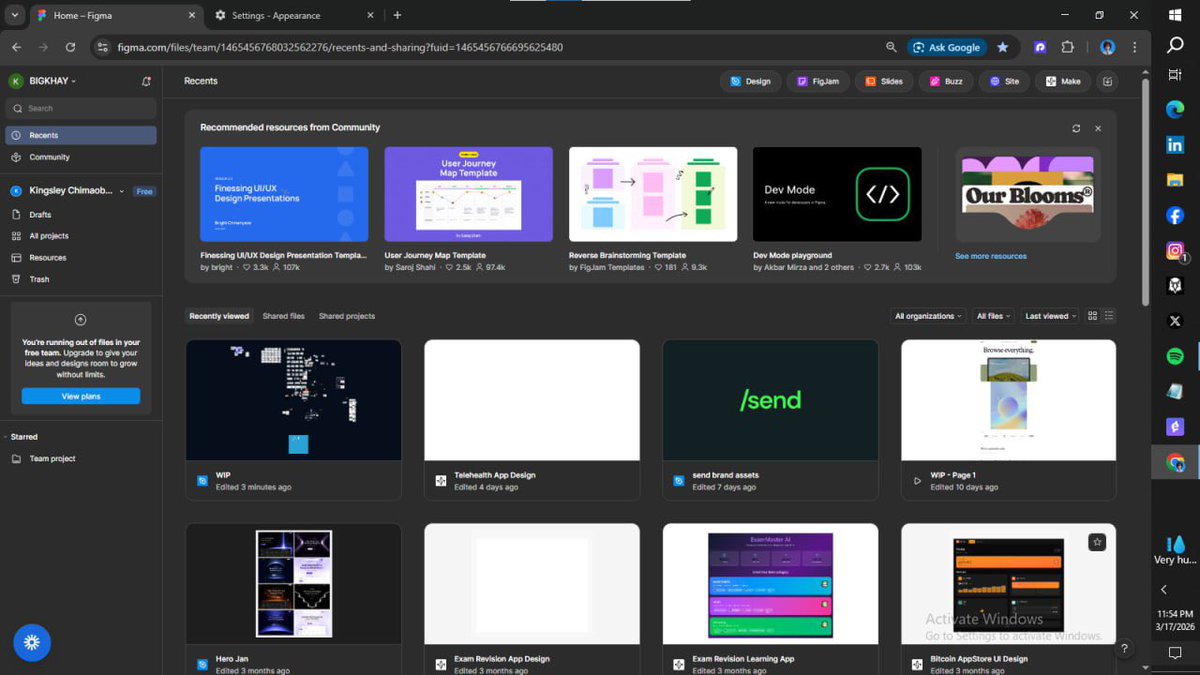Go back in browser history
Screen dimensions: 1200x675
[17, 47]
